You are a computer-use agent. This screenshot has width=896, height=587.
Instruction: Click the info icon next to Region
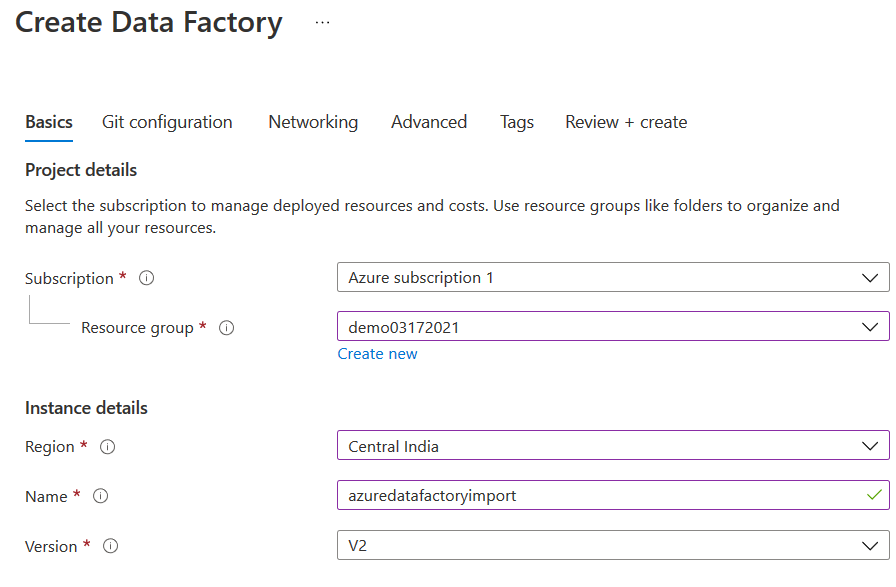point(108,447)
